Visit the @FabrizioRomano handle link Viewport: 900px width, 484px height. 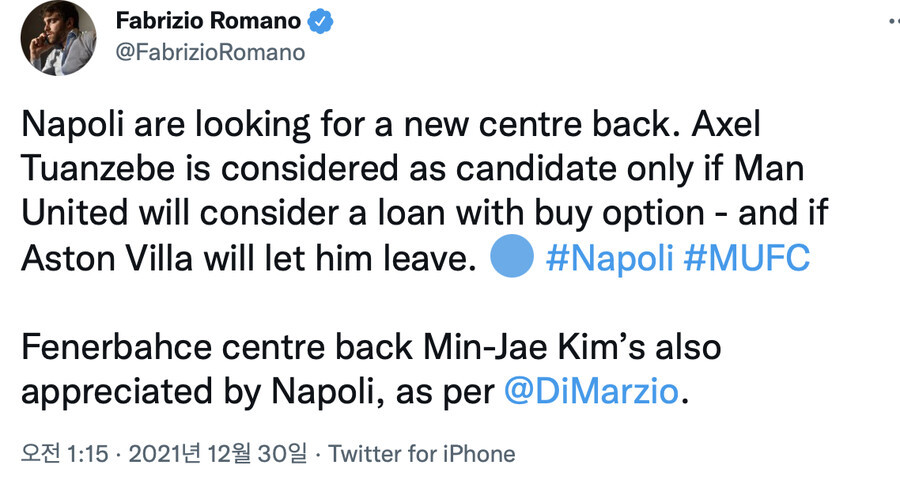(210, 52)
